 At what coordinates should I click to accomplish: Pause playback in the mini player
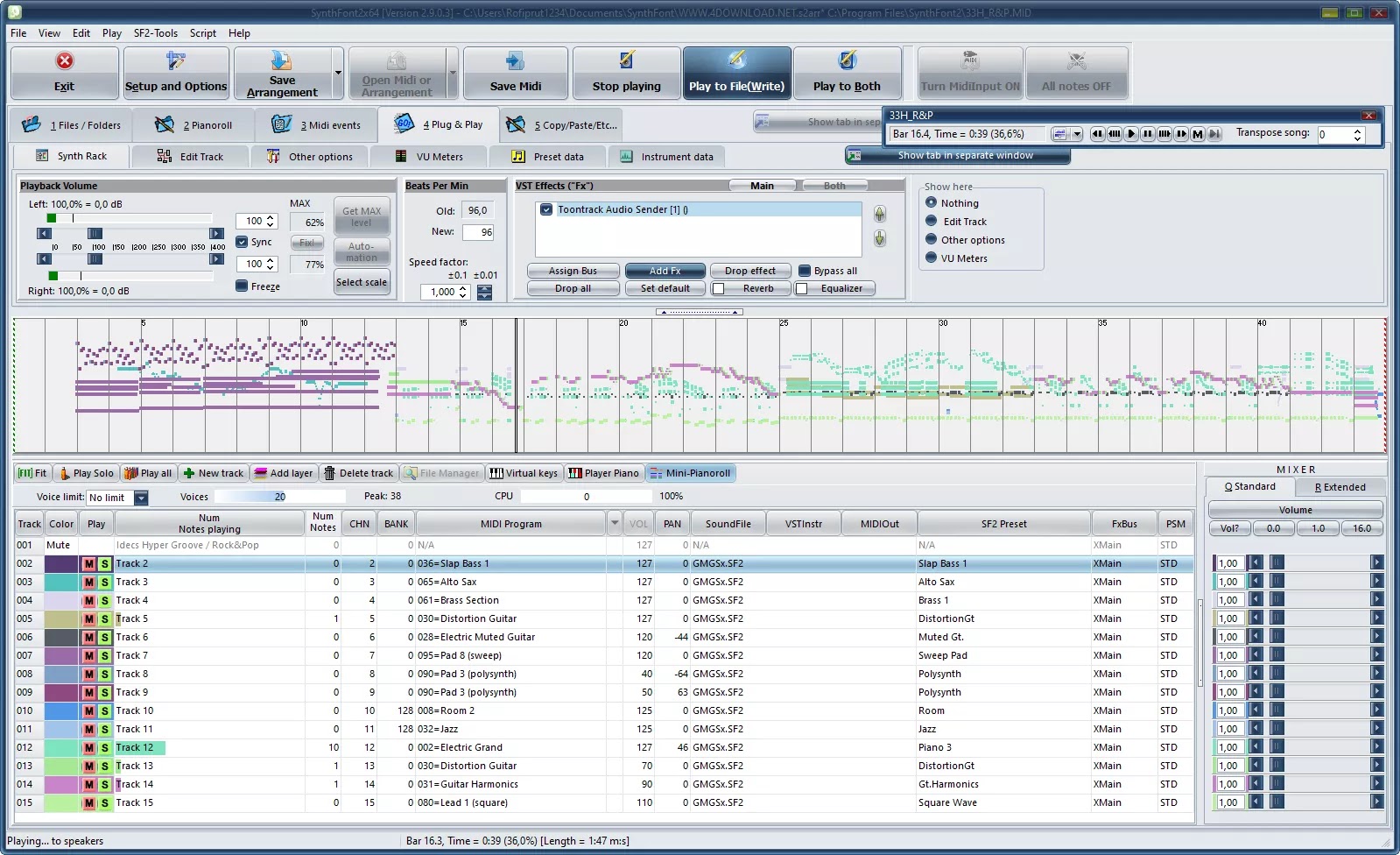tap(1147, 134)
